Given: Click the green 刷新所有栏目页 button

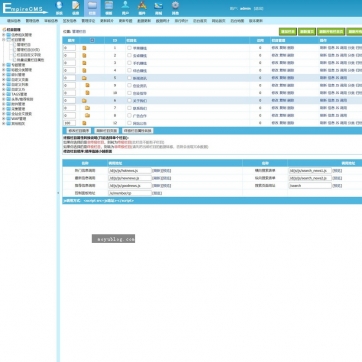Looking at the screenshot, I should pyautogui.click(x=331, y=32).
